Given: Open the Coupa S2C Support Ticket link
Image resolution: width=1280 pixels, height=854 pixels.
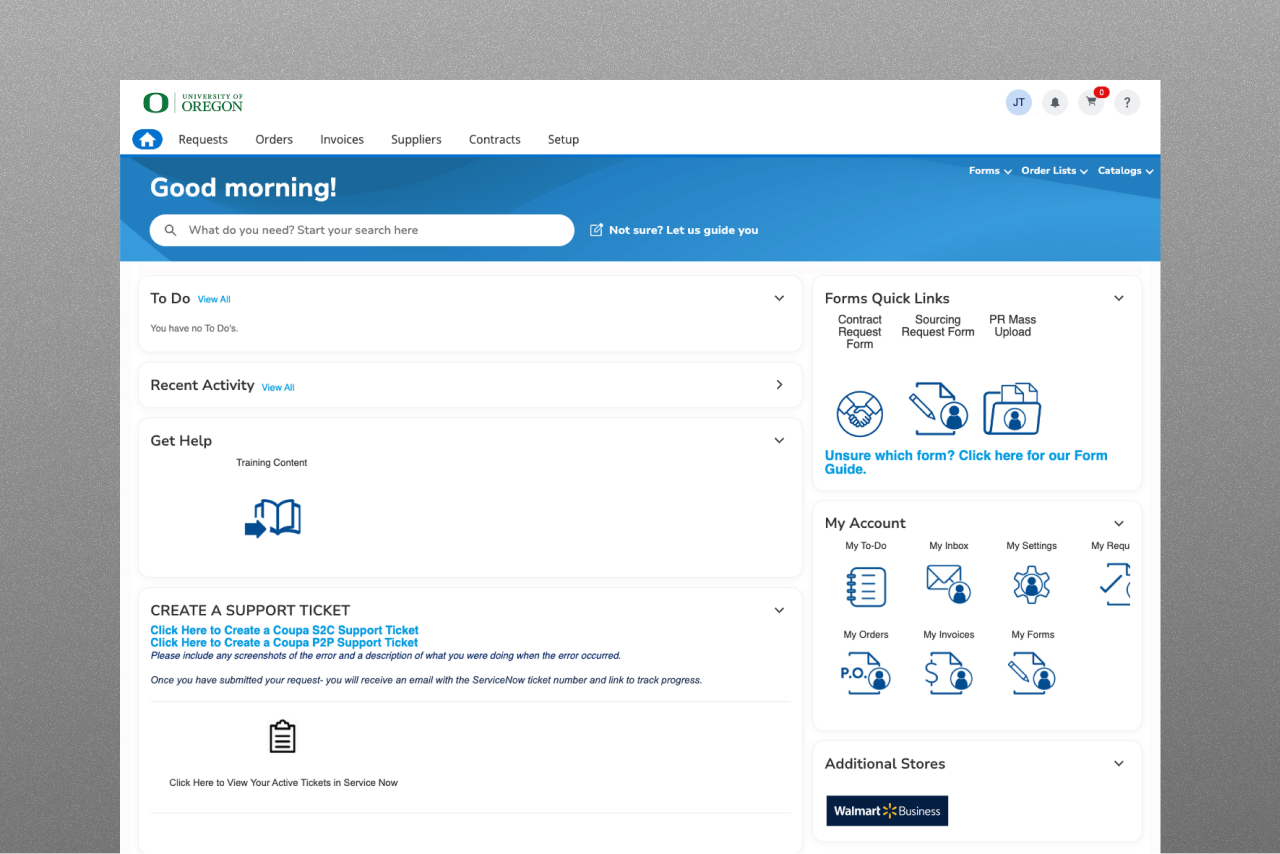Looking at the screenshot, I should pyautogui.click(x=283, y=630).
